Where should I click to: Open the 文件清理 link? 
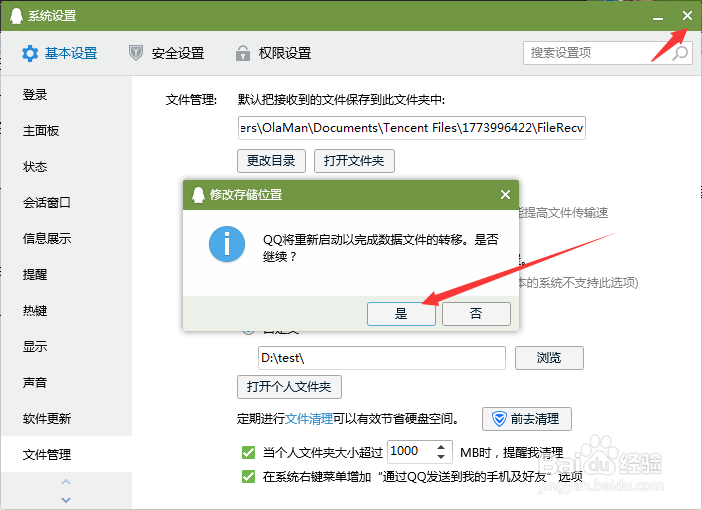309,419
